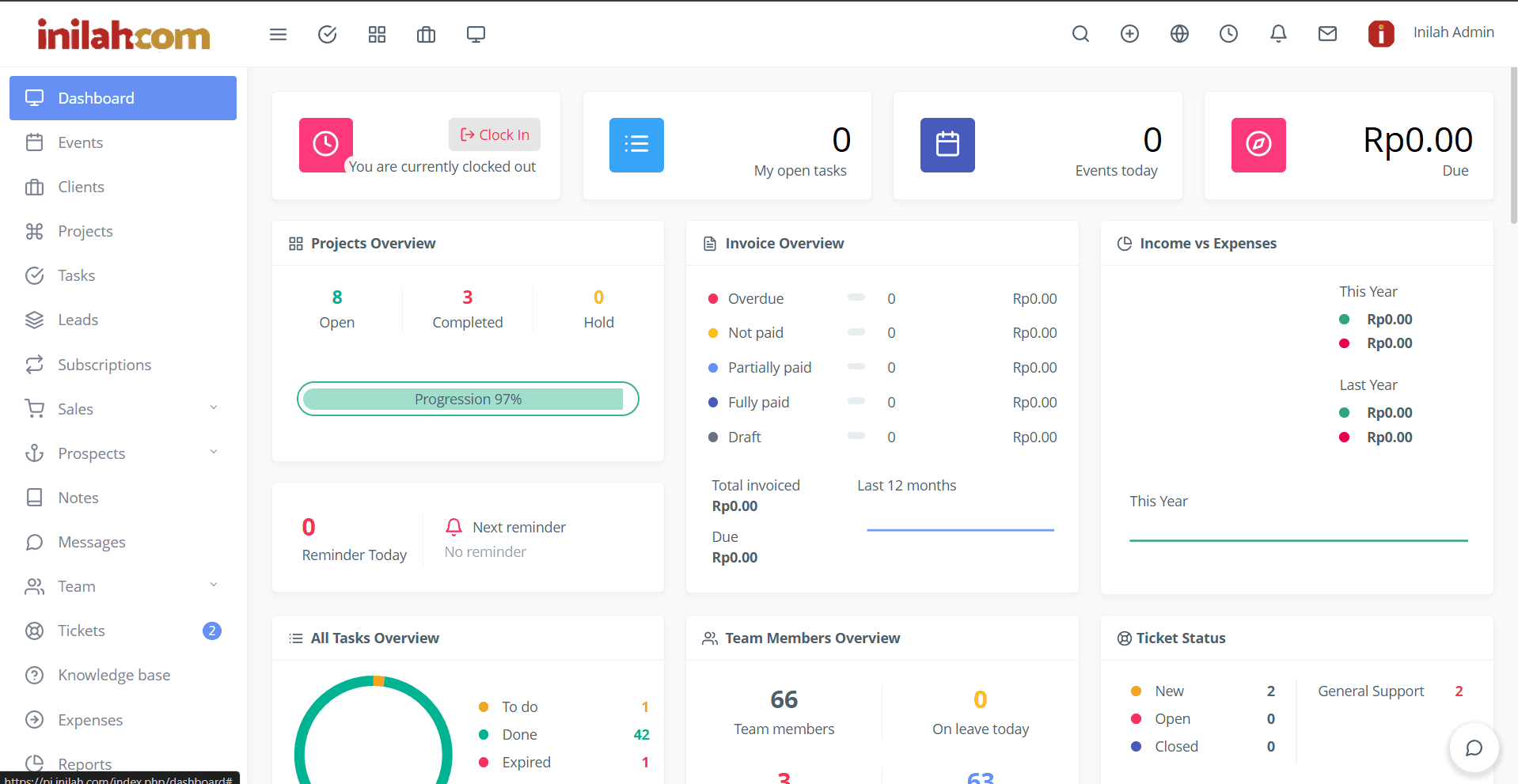Click the briefcase icon in the top toolbar
This screenshot has height=784, width=1518.
point(426,34)
